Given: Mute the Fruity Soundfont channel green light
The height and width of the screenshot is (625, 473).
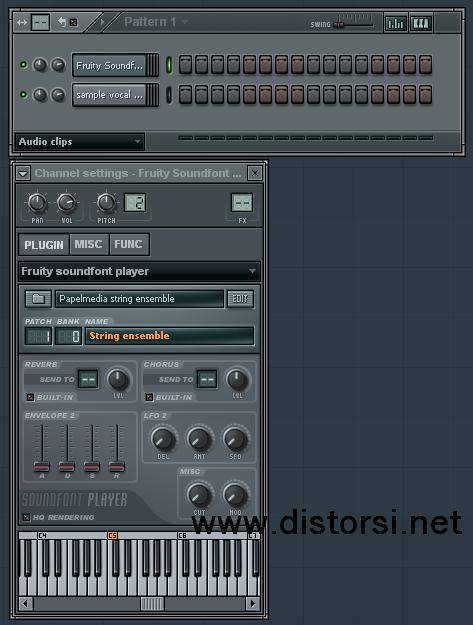Looking at the screenshot, I should 24,65.
